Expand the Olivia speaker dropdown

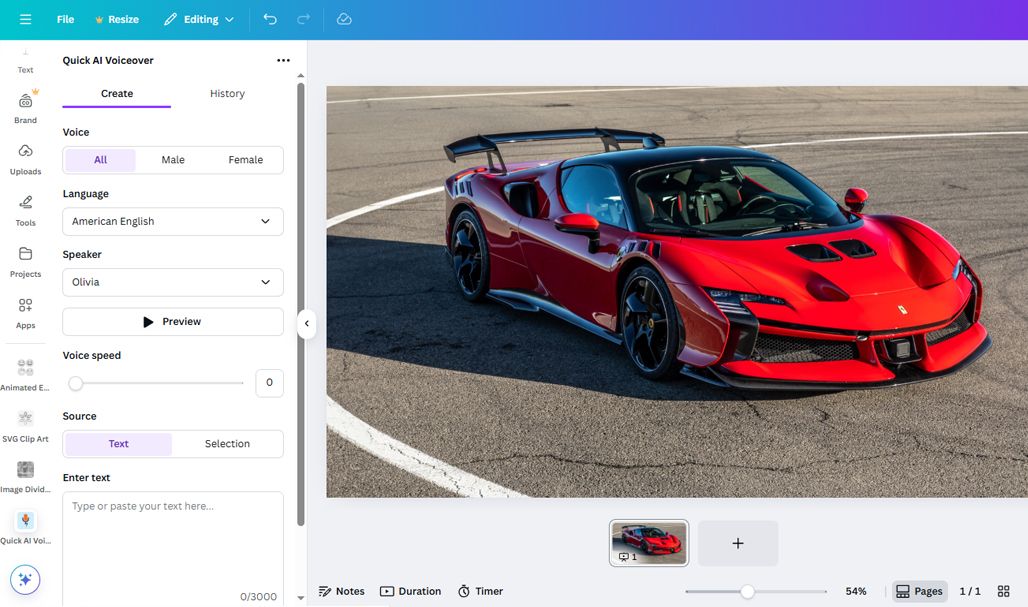pos(173,282)
